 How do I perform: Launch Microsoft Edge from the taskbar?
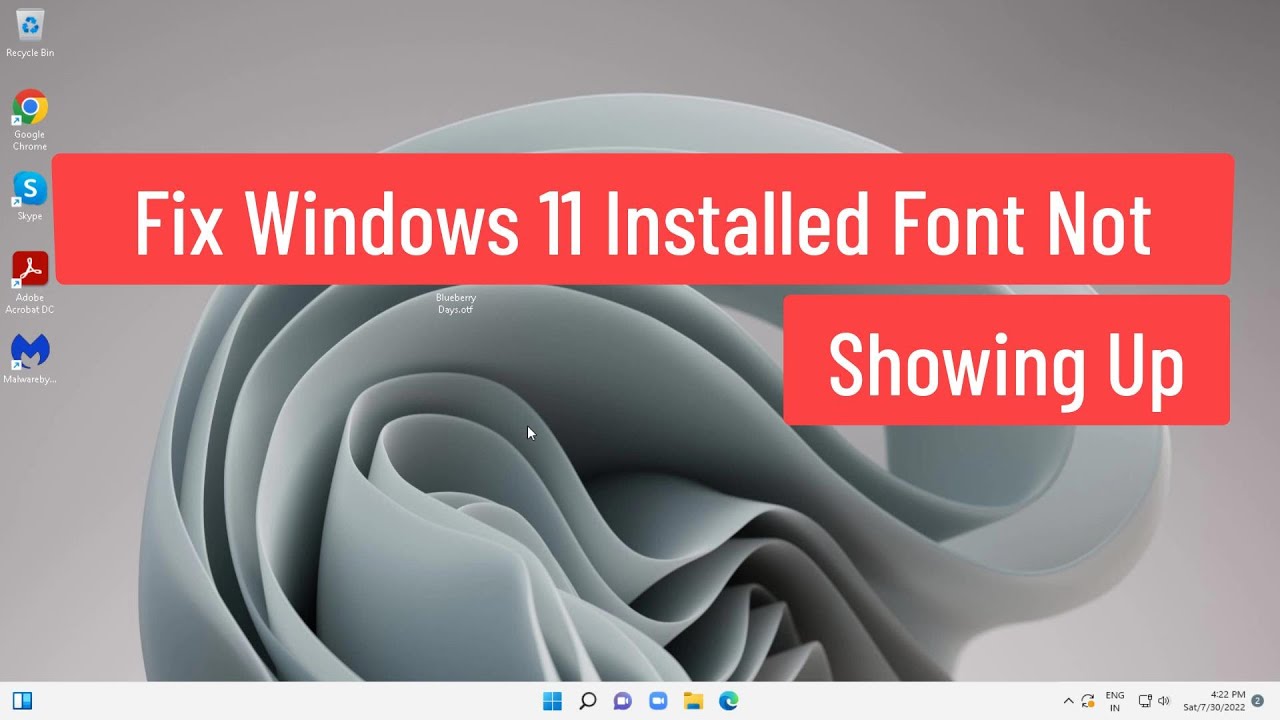729,701
